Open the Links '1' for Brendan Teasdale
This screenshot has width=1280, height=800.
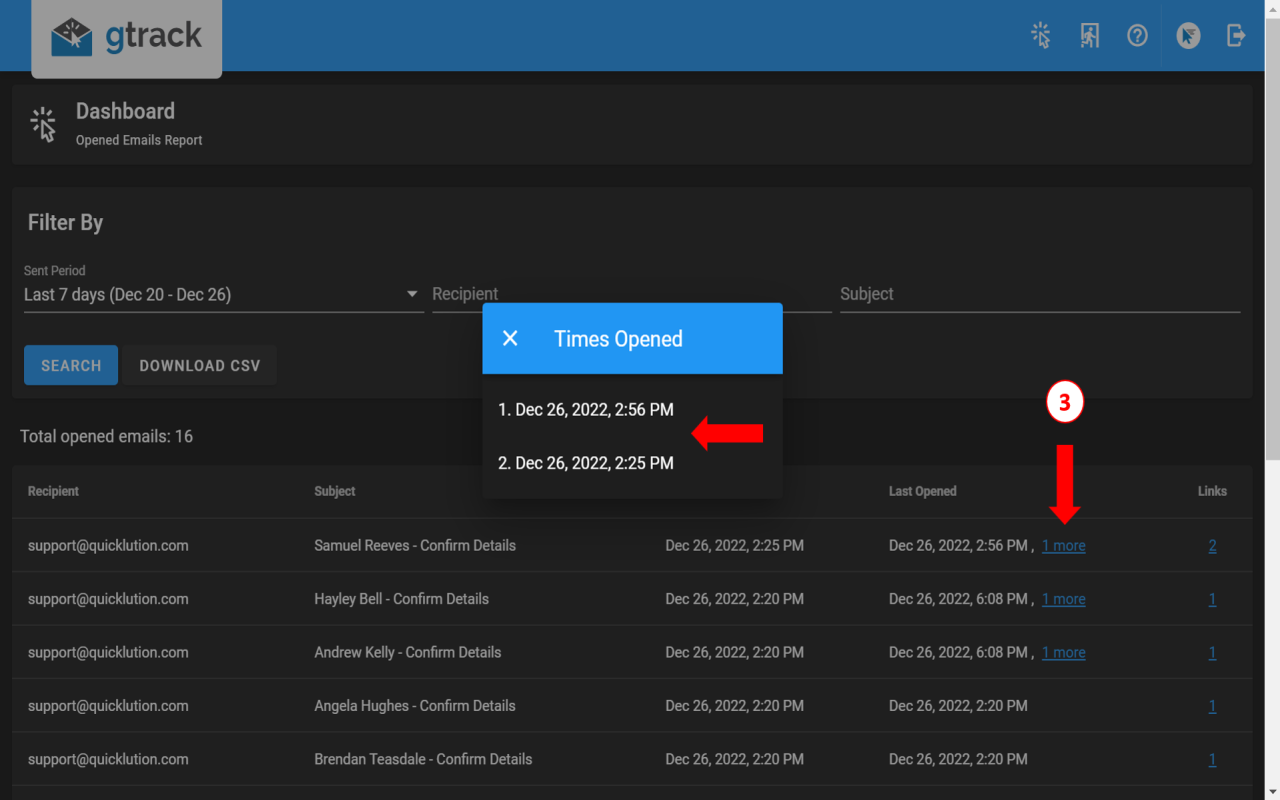pyautogui.click(x=1212, y=758)
